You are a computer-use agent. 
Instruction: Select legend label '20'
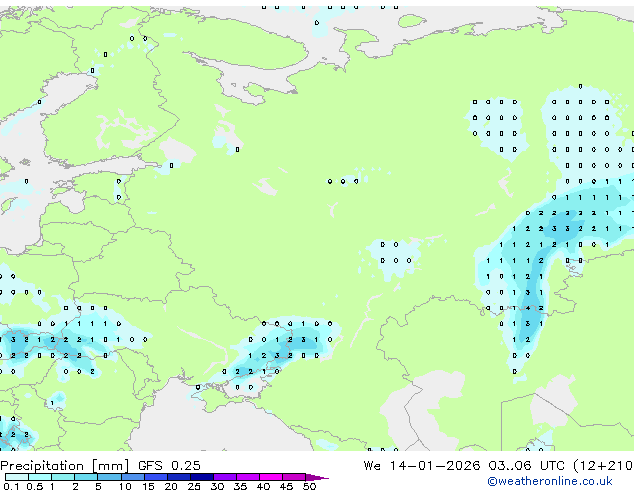[x=171, y=486]
